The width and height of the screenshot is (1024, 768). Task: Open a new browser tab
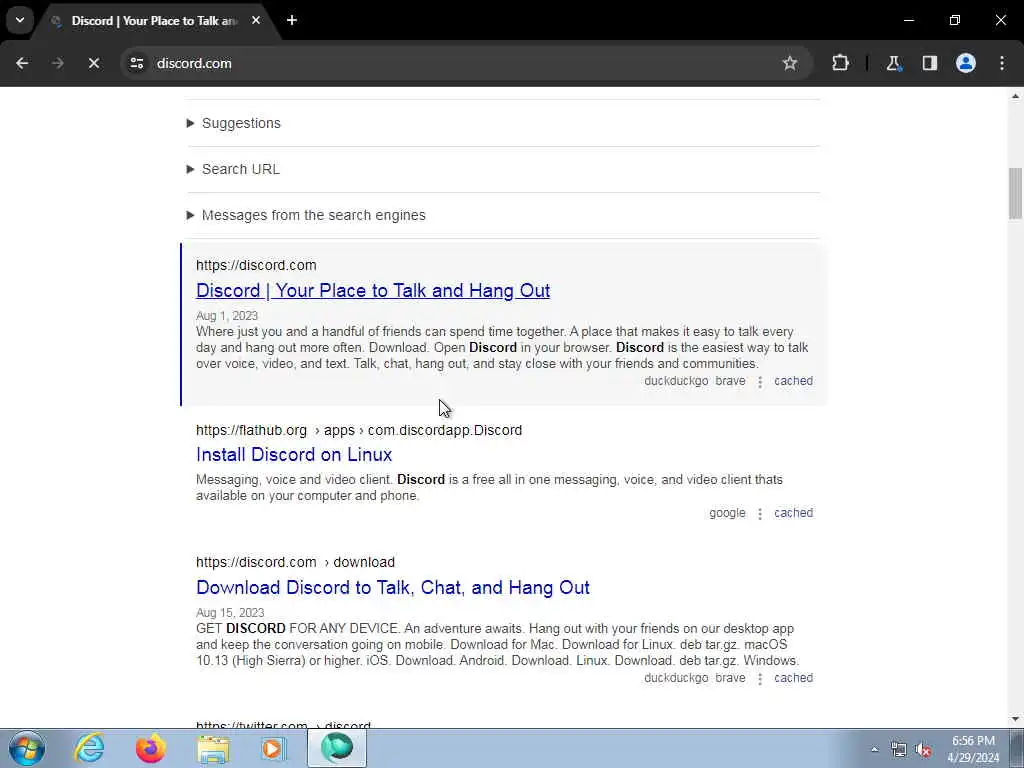[x=292, y=20]
